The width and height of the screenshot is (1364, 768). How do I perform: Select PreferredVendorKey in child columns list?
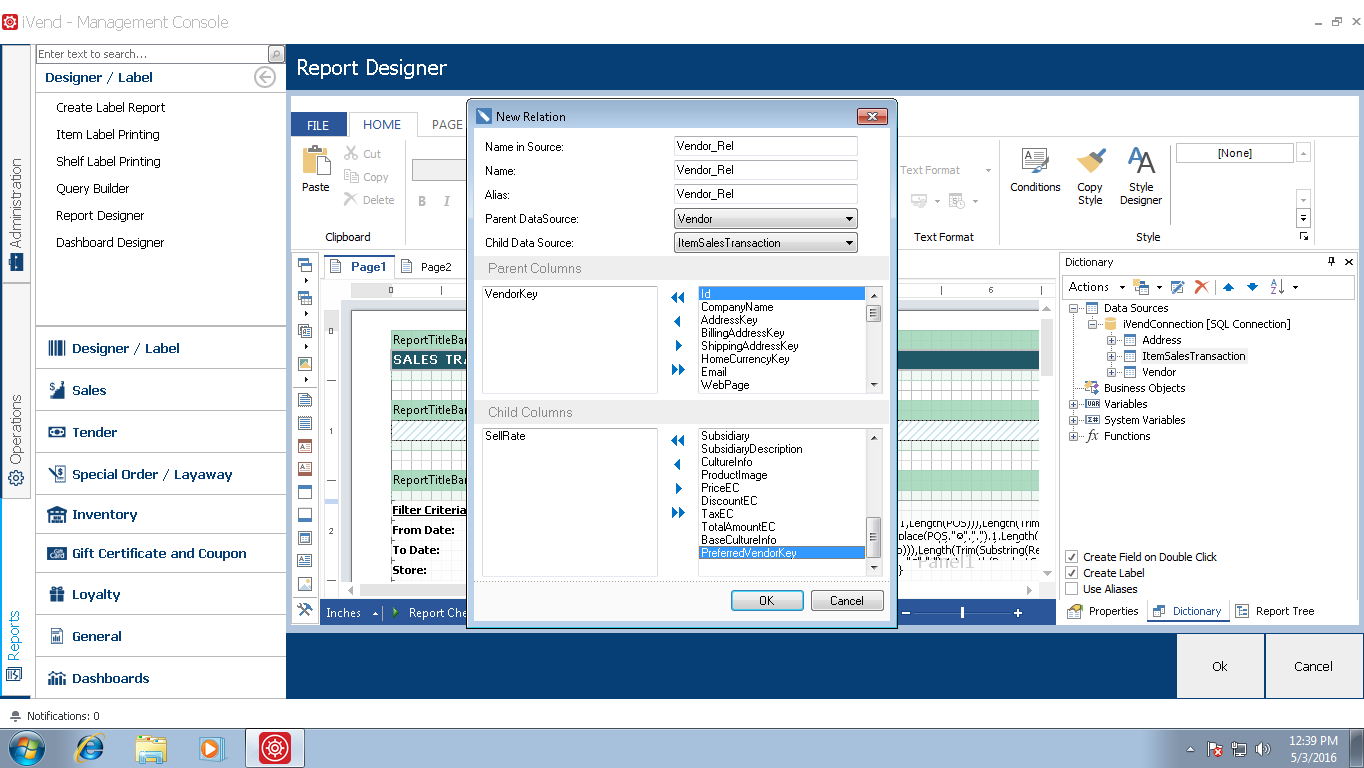tap(782, 553)
